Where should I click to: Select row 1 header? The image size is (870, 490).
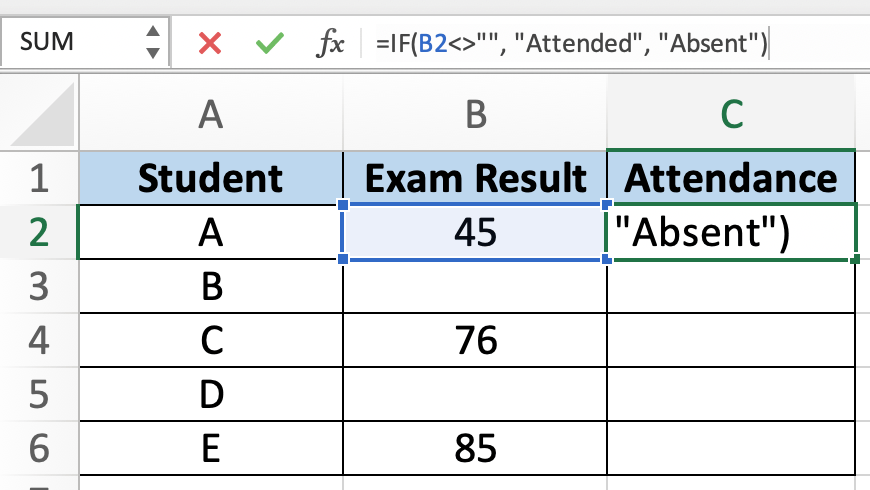point(39,178)
